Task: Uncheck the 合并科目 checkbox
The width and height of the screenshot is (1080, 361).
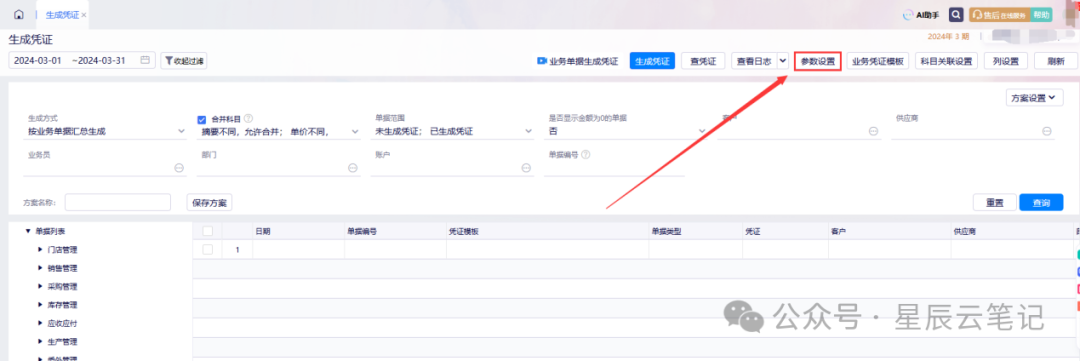Action: (202, 118)
